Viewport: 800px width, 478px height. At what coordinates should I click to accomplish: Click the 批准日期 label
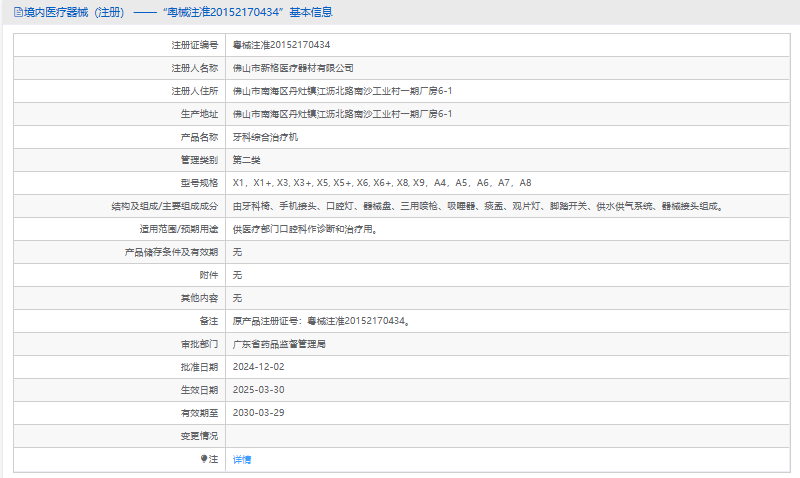pyautogui.click(x=199, y=367)
